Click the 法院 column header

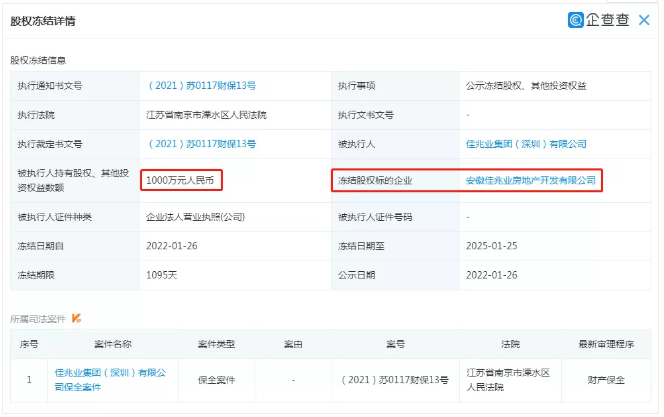(510, 344)
